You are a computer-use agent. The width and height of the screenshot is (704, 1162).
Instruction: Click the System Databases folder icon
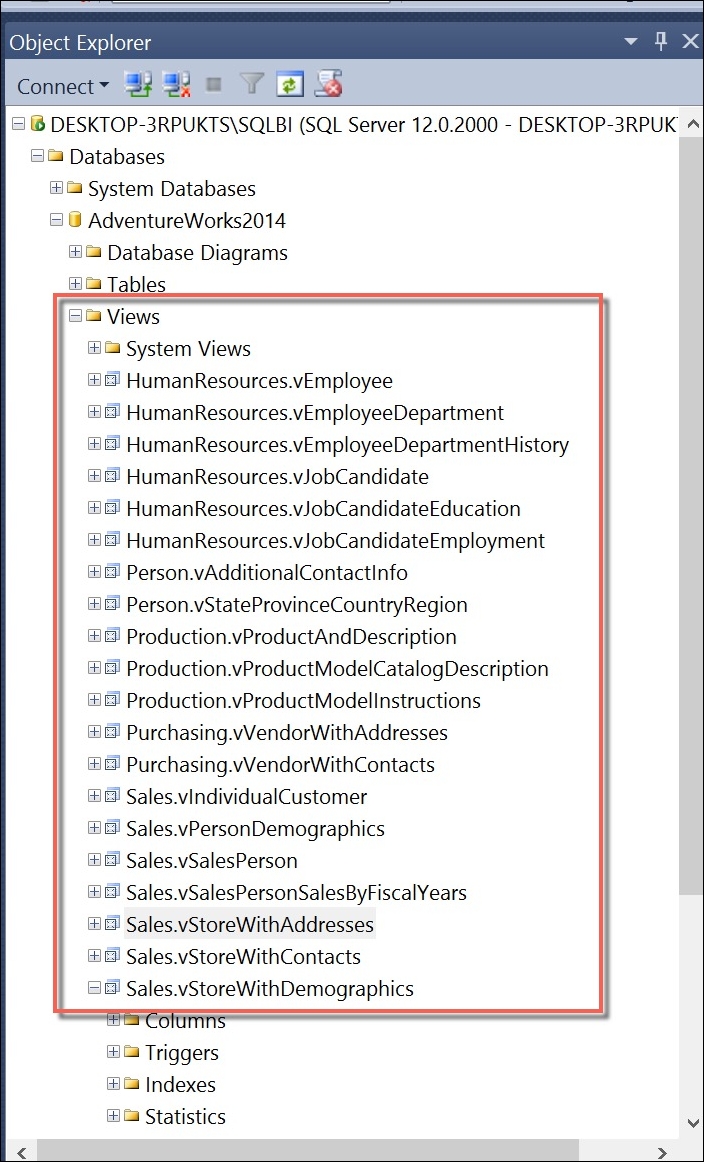click(x=74, y=188)
